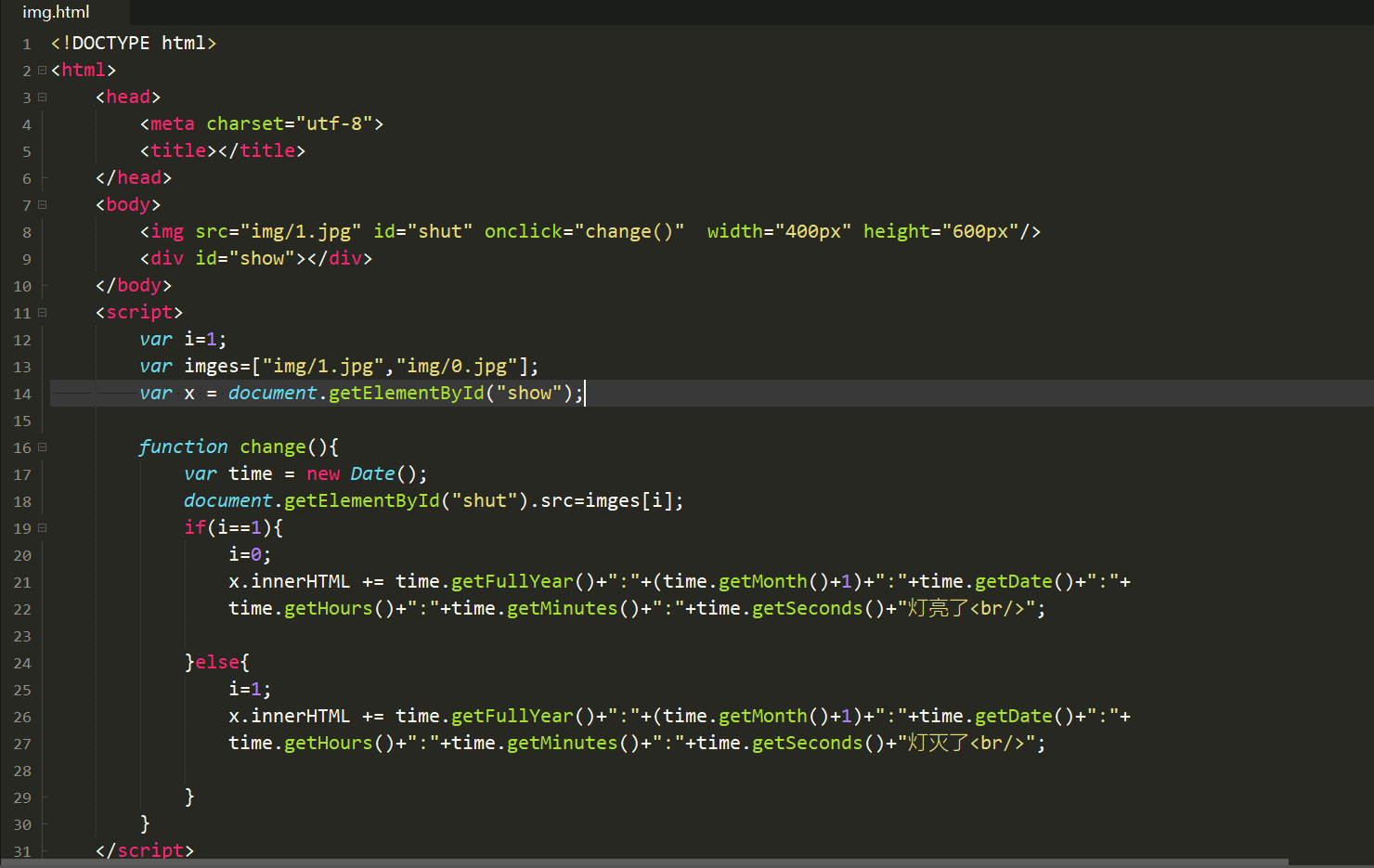Click the '</head>' closing tag

(x=134, y=177)
